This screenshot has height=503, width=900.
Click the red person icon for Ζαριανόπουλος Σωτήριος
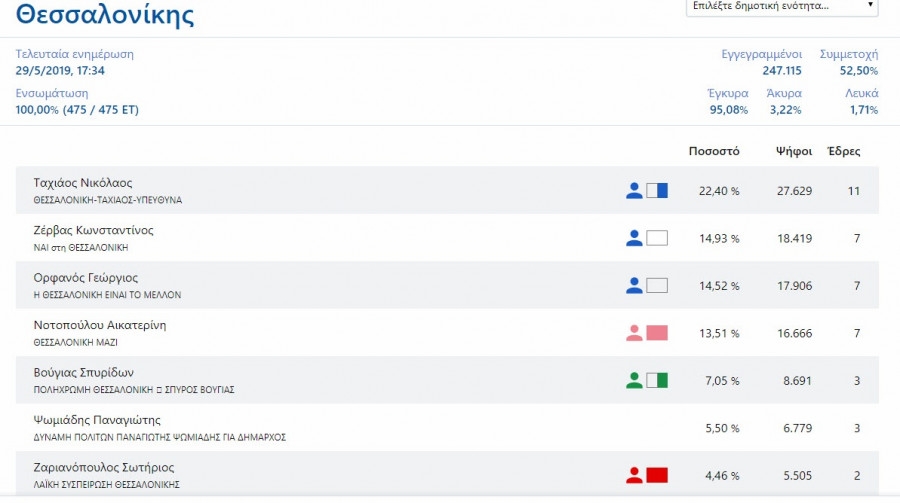point(633,475)
